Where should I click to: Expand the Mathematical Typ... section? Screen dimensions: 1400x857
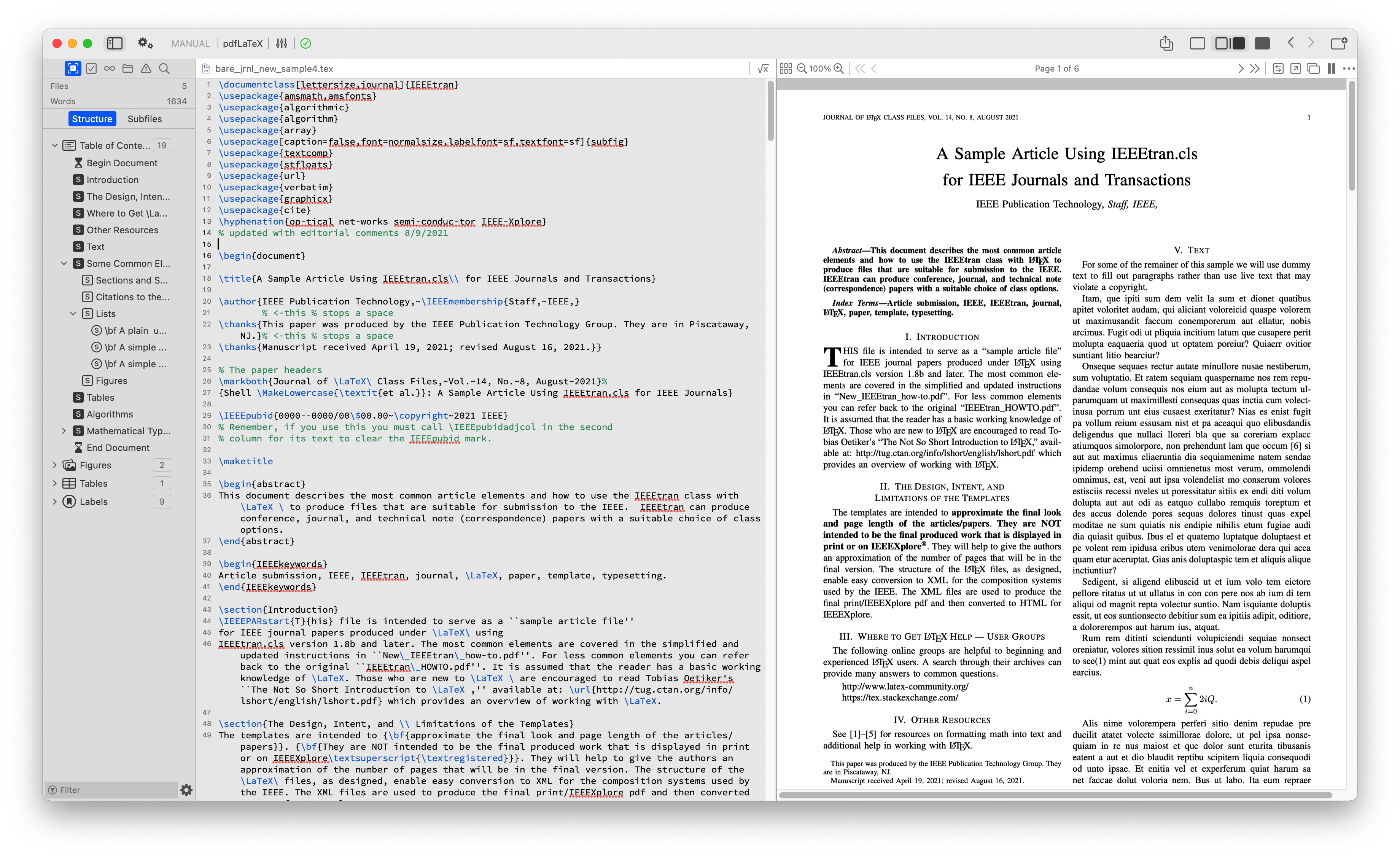(64, 431)
